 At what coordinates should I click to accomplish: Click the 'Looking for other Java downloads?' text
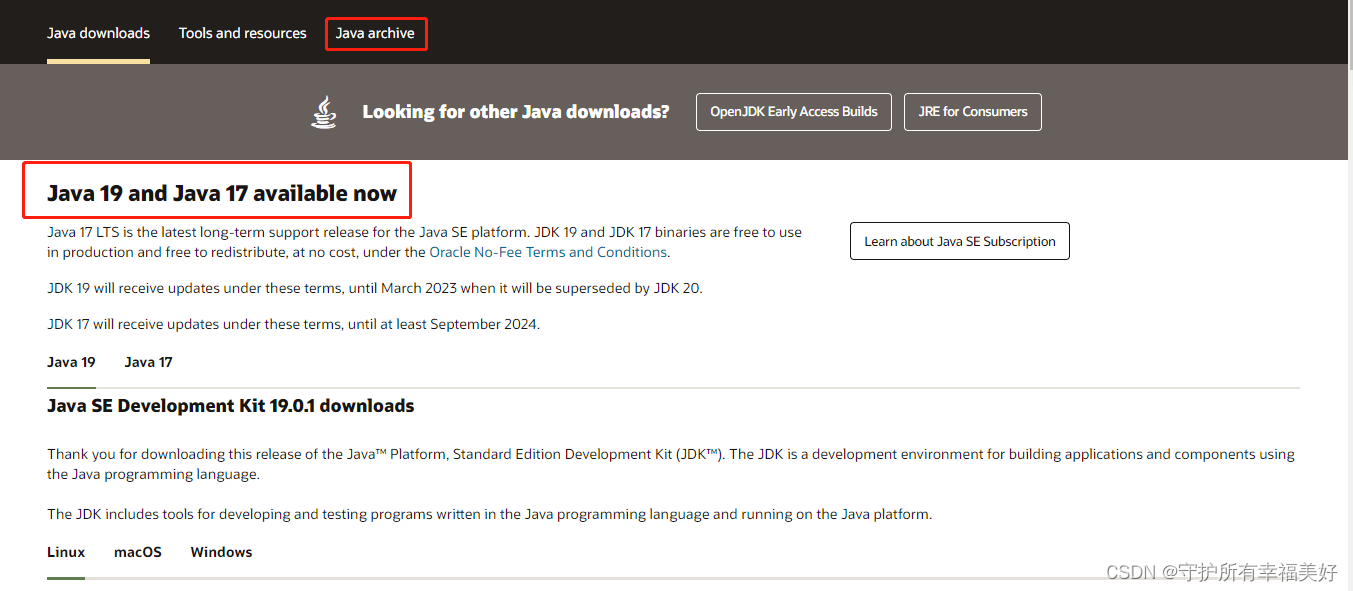pos(515,111)
